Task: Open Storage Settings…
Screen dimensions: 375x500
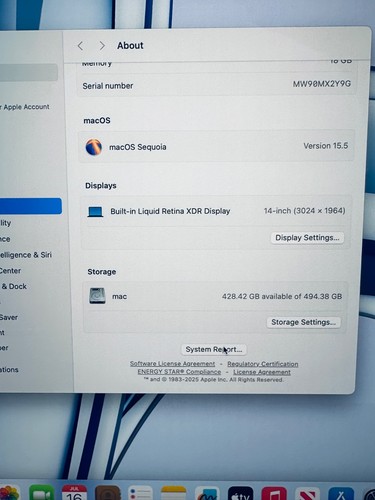Action: click(x=303, y=322)
